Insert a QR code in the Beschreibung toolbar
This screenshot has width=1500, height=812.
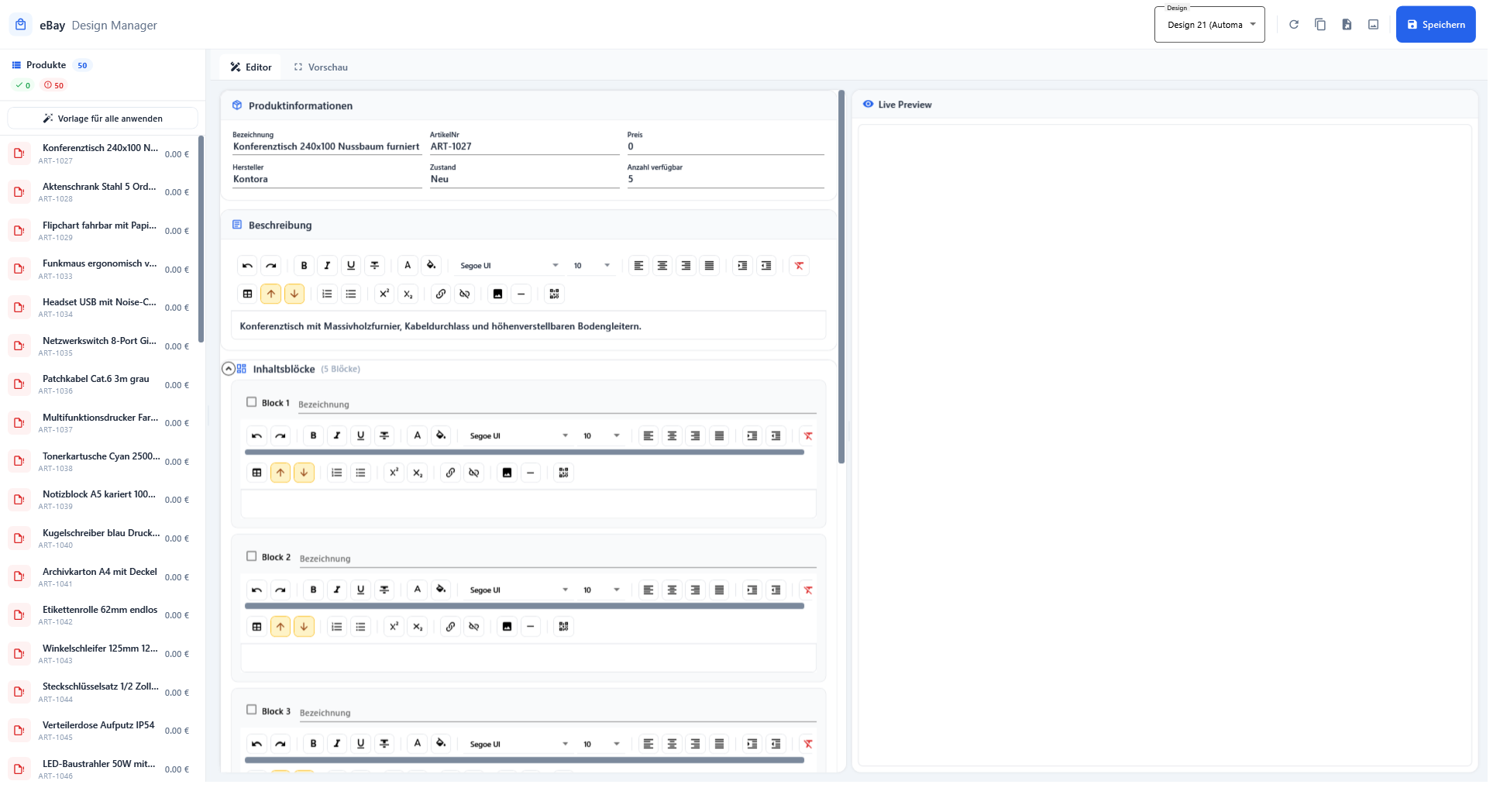(554, 294)
